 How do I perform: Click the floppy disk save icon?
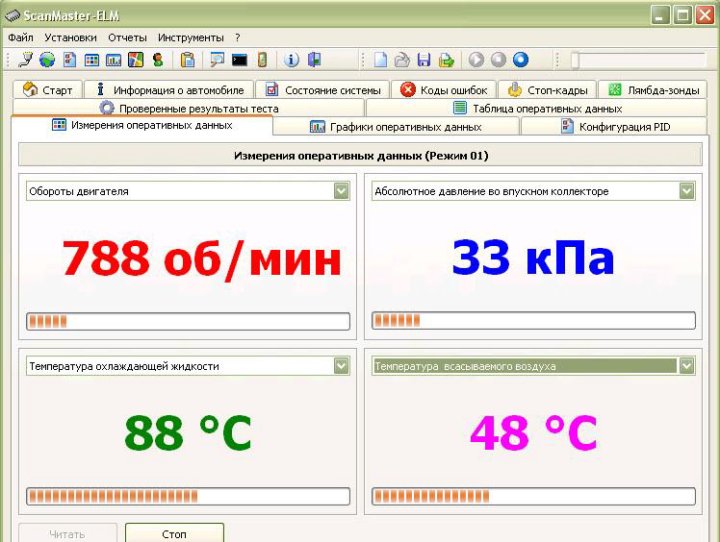click(424, 60)
